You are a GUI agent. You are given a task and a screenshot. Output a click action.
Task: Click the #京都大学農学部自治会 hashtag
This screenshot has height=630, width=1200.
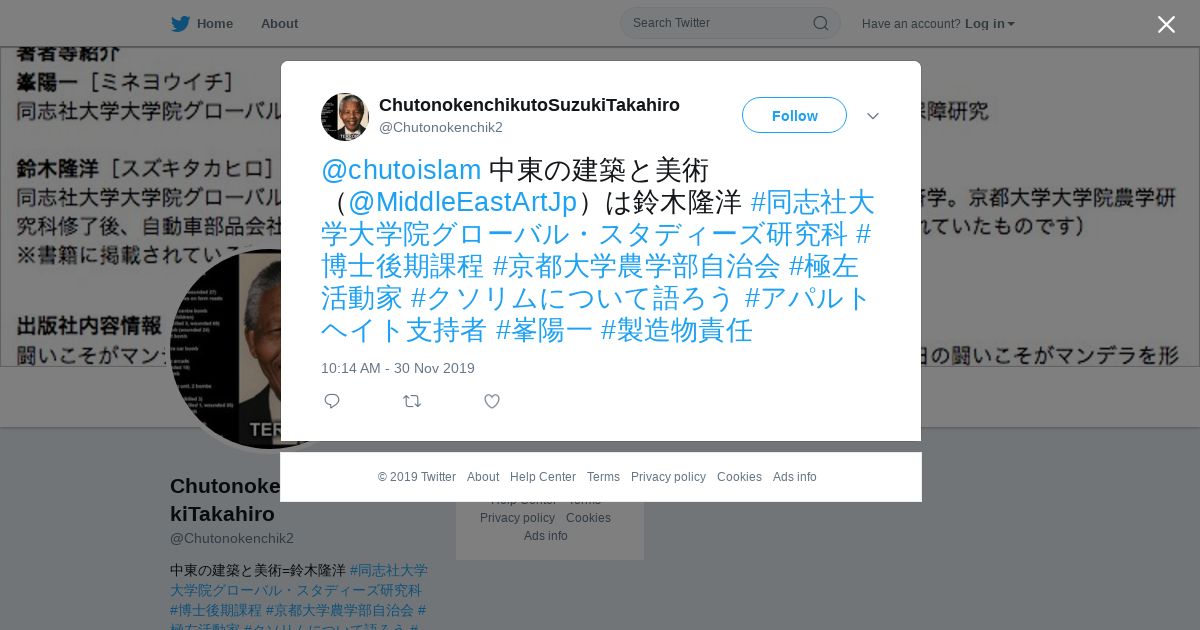click(x=636, y=266)
